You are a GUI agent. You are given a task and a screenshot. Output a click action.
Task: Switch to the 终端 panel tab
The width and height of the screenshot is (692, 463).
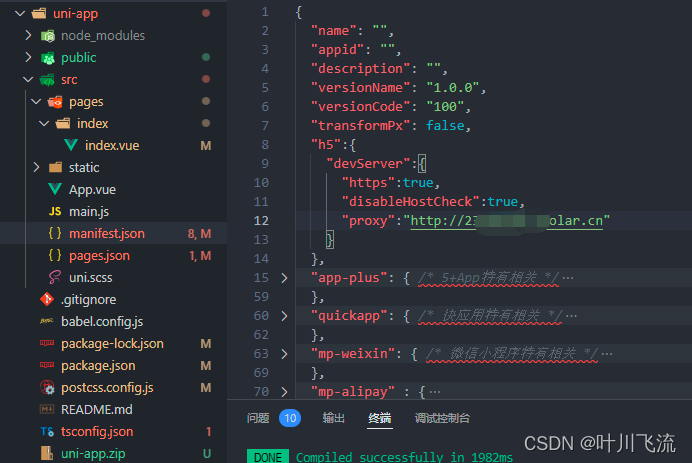[380, 418]
